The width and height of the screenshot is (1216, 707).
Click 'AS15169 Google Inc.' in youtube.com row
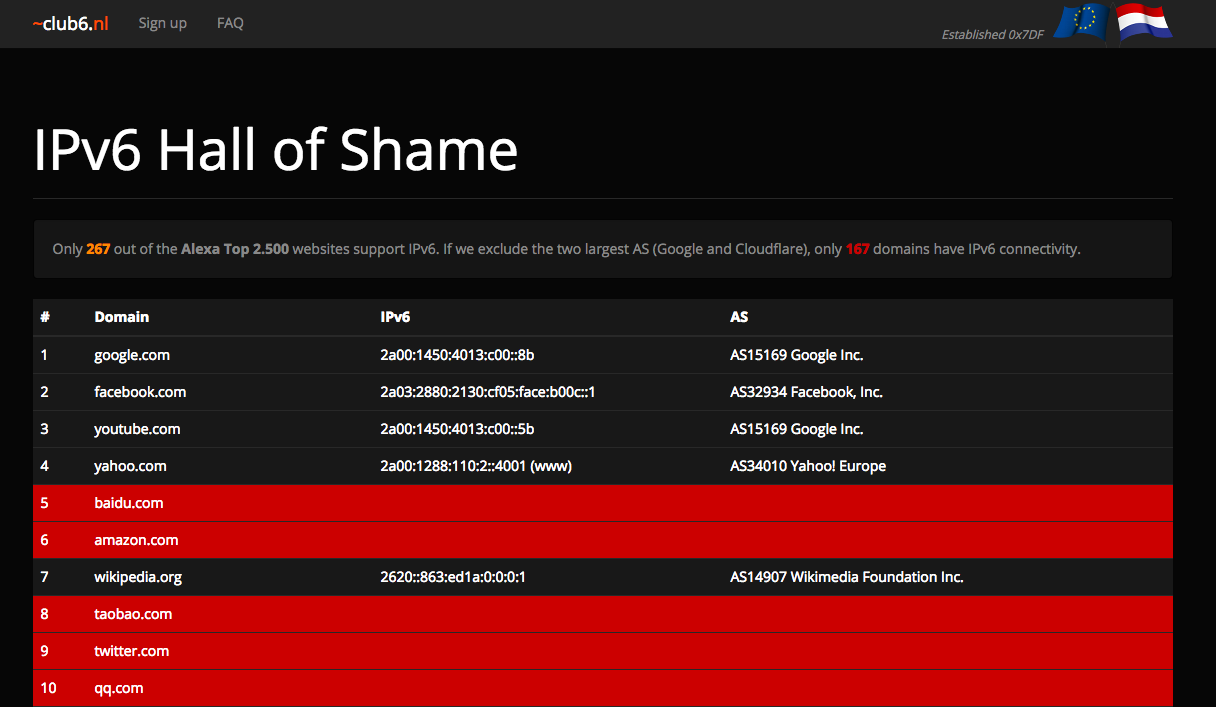796,429
